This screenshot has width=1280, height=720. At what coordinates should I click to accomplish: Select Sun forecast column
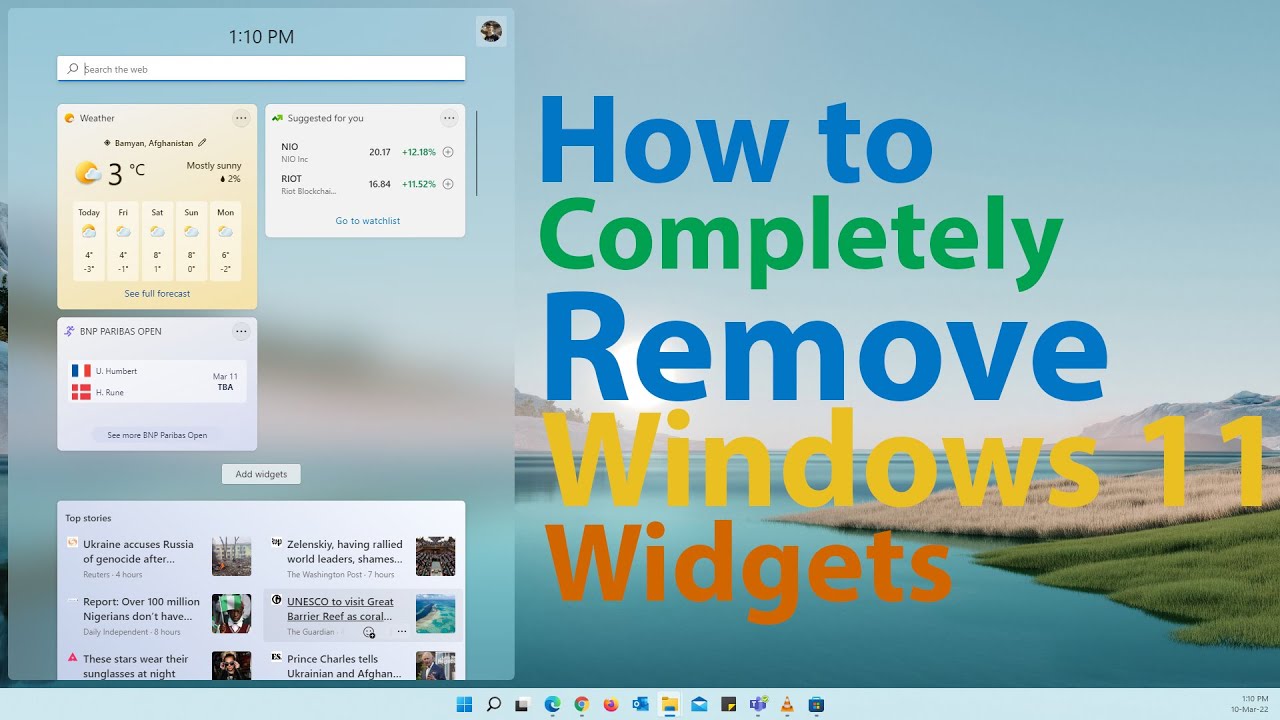191,241
